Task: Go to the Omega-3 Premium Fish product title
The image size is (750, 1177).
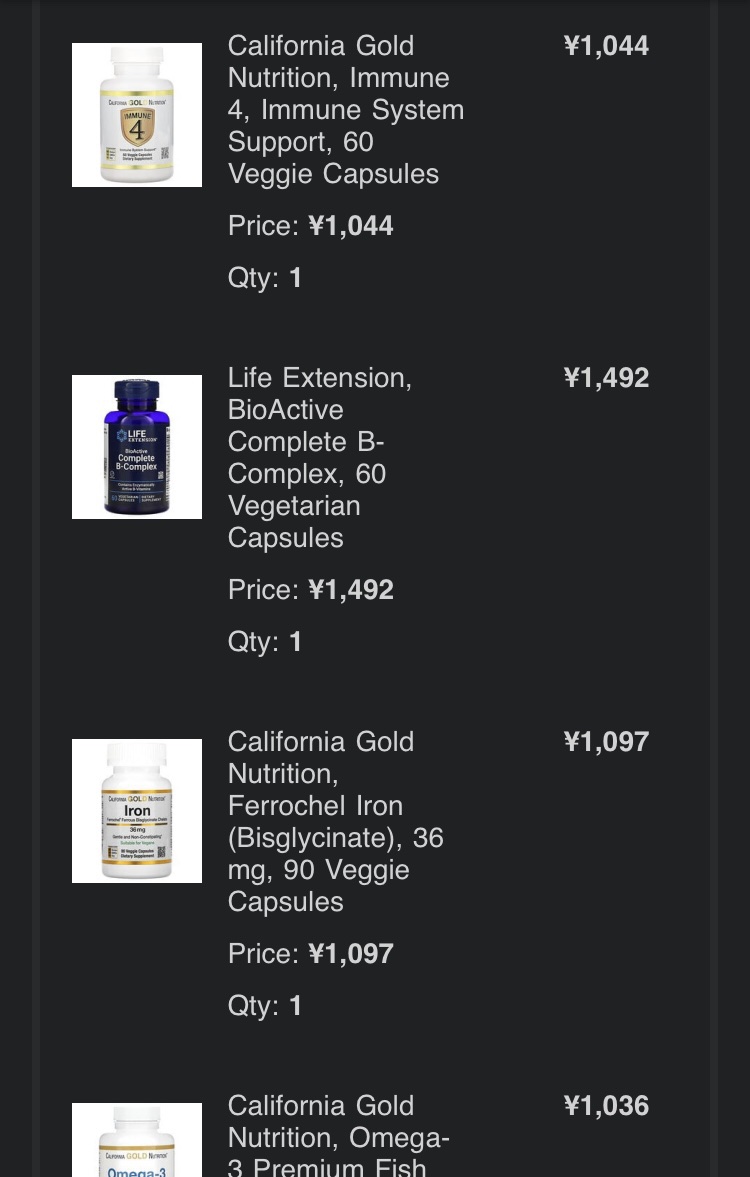Action: pyautogui.click(x=338, y=1137)
